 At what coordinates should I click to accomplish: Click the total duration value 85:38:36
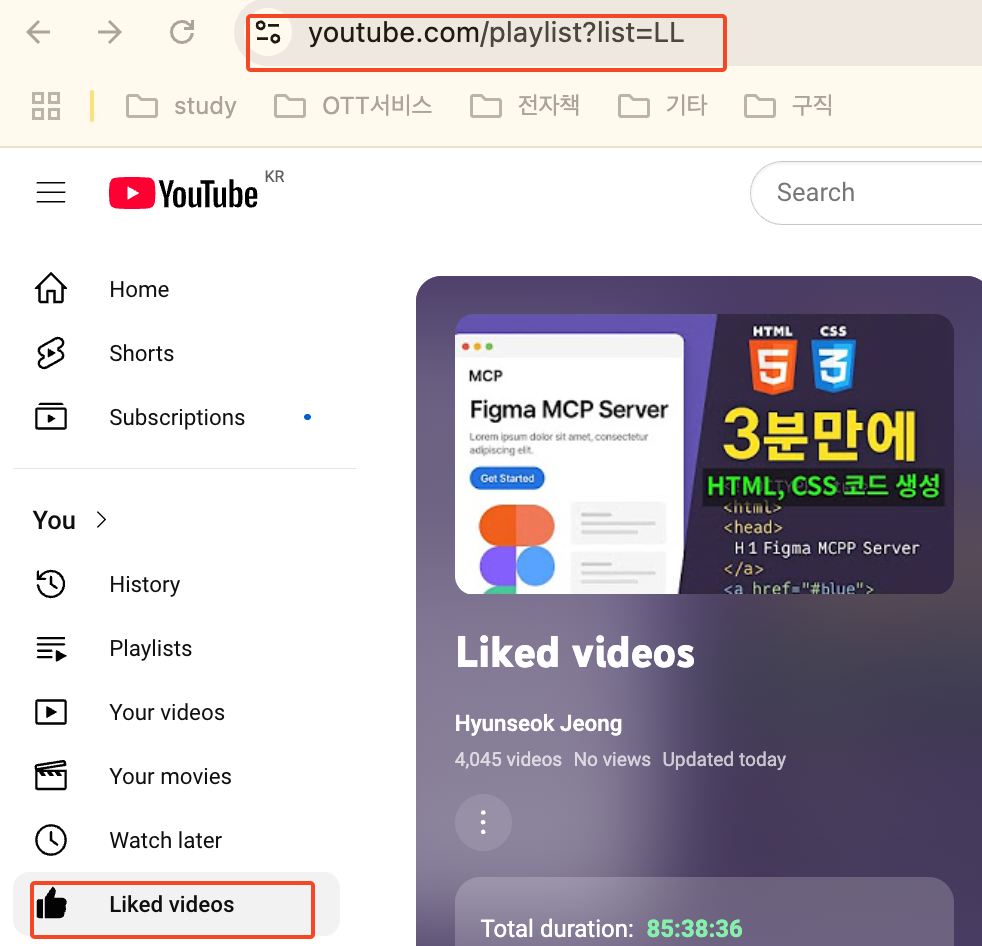point(694,928)
